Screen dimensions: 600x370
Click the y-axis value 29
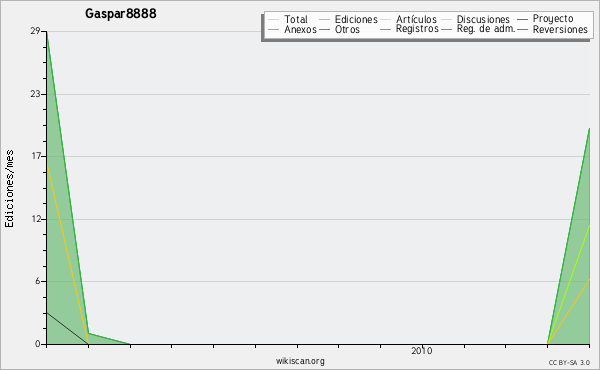click(36, 31)
